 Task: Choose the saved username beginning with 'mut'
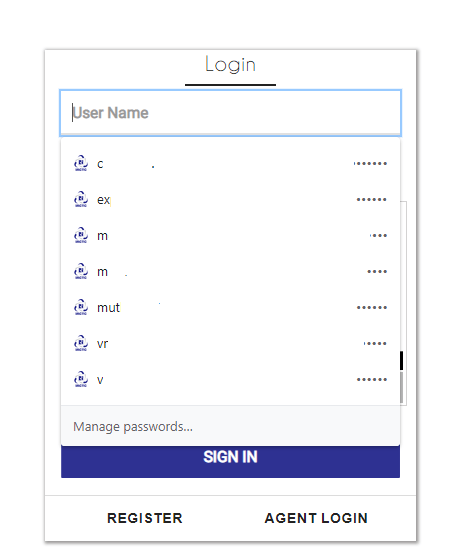click(230, 307)
